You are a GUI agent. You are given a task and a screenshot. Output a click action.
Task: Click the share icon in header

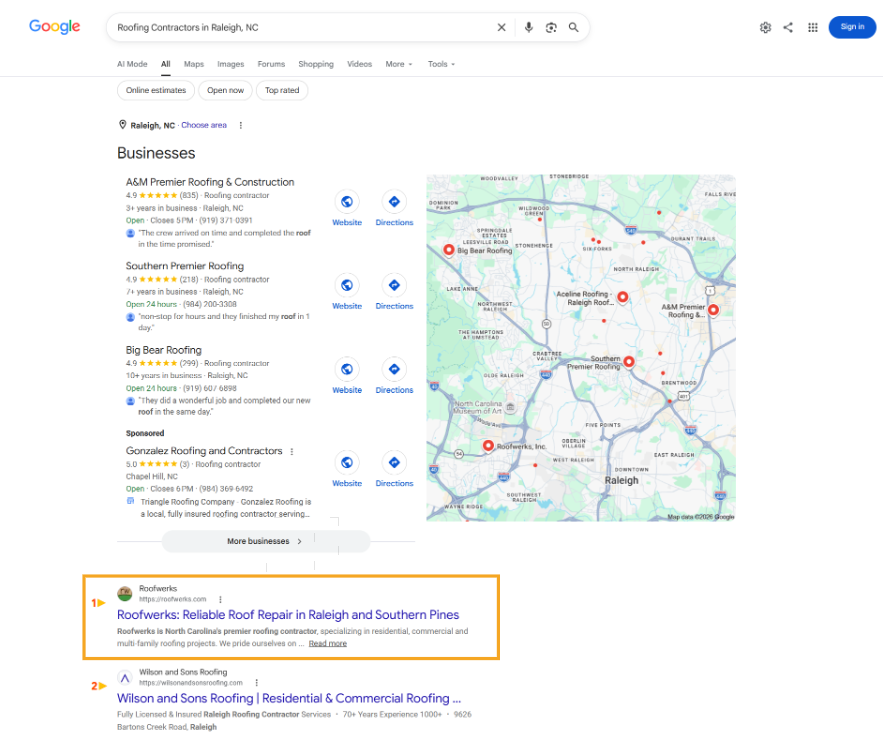788,27
